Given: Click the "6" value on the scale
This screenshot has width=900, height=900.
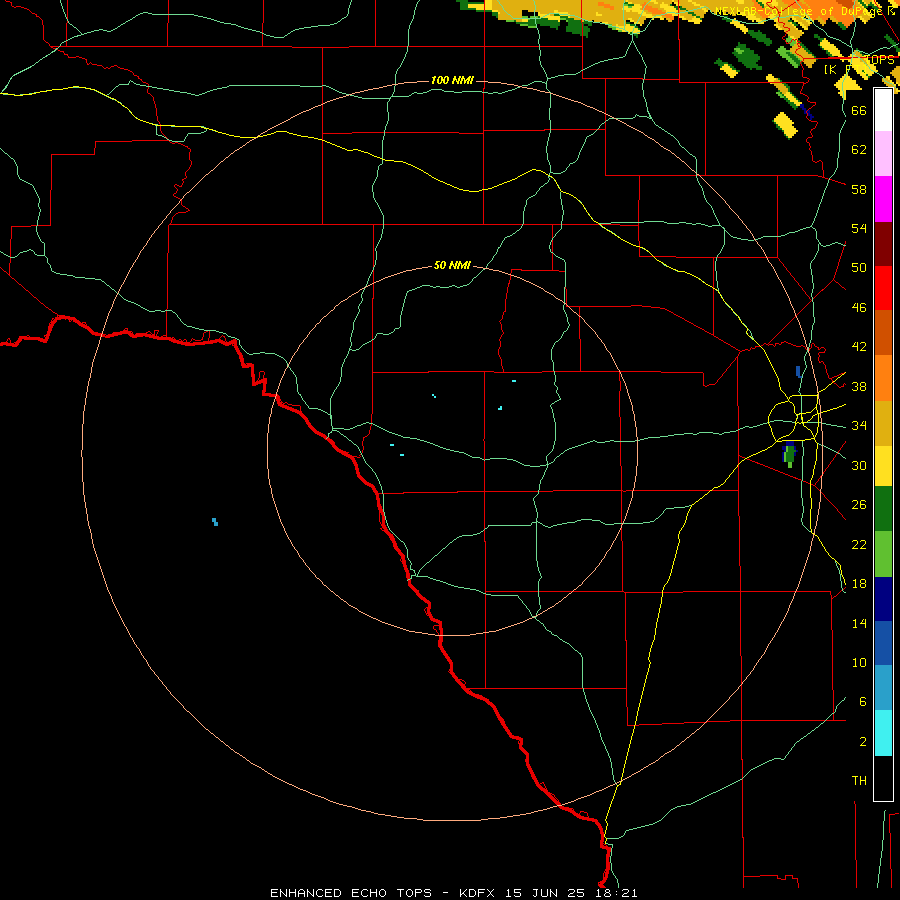Looking at the screenshot, I should (863, 702).
